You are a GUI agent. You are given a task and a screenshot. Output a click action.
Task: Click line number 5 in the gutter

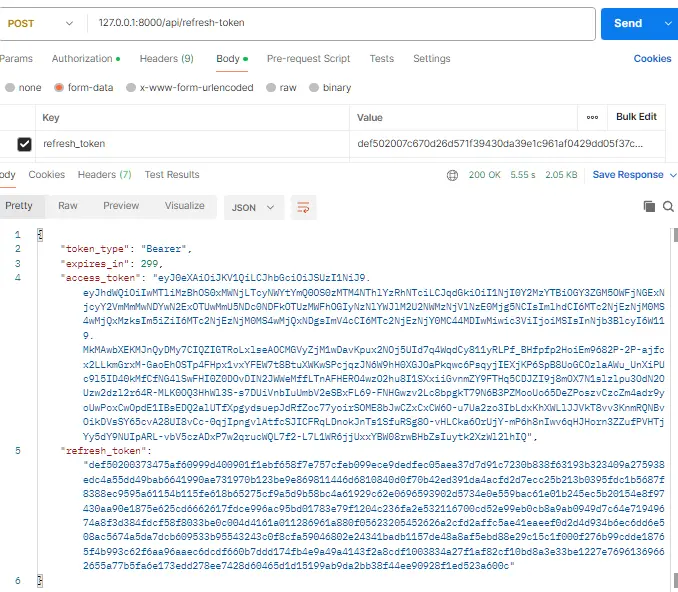[18, 451]
